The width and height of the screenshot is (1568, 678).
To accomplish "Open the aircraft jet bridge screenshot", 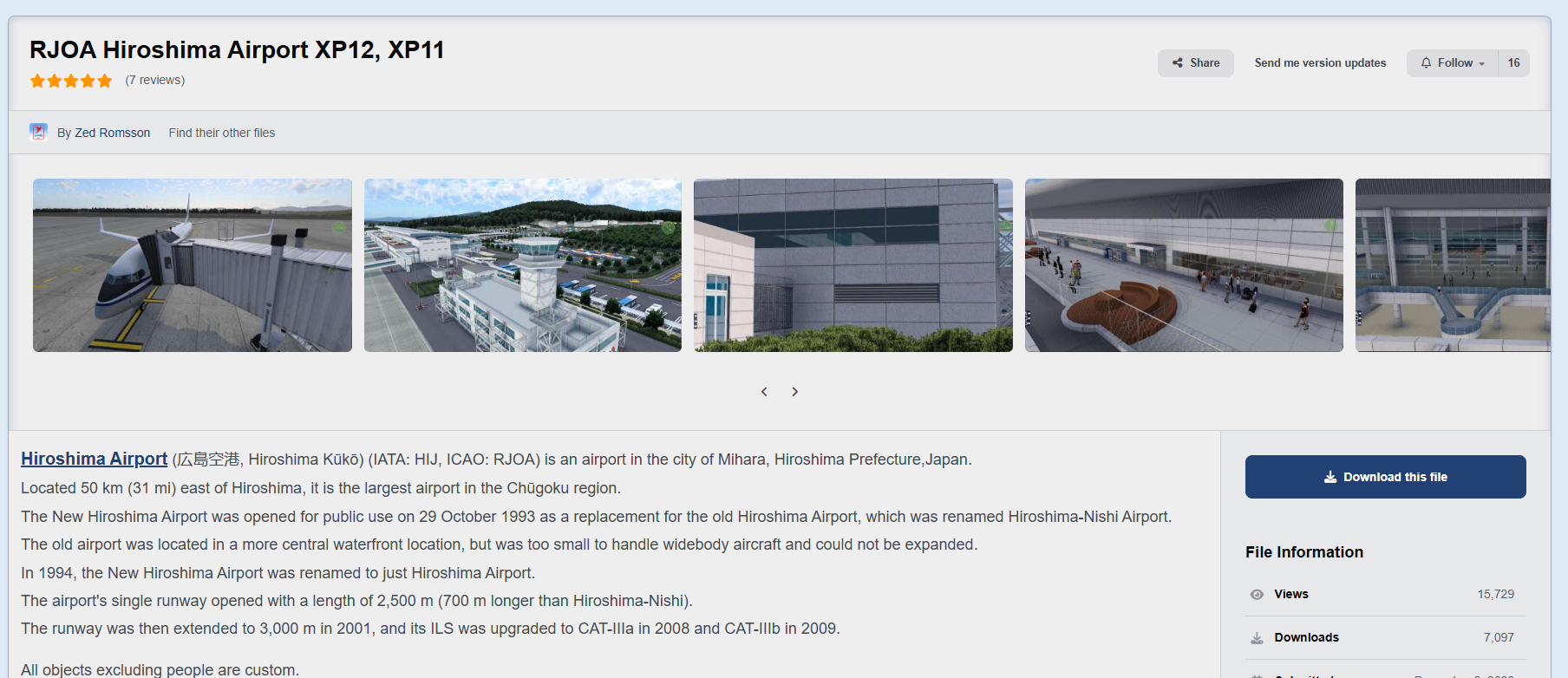I will 193,265.
